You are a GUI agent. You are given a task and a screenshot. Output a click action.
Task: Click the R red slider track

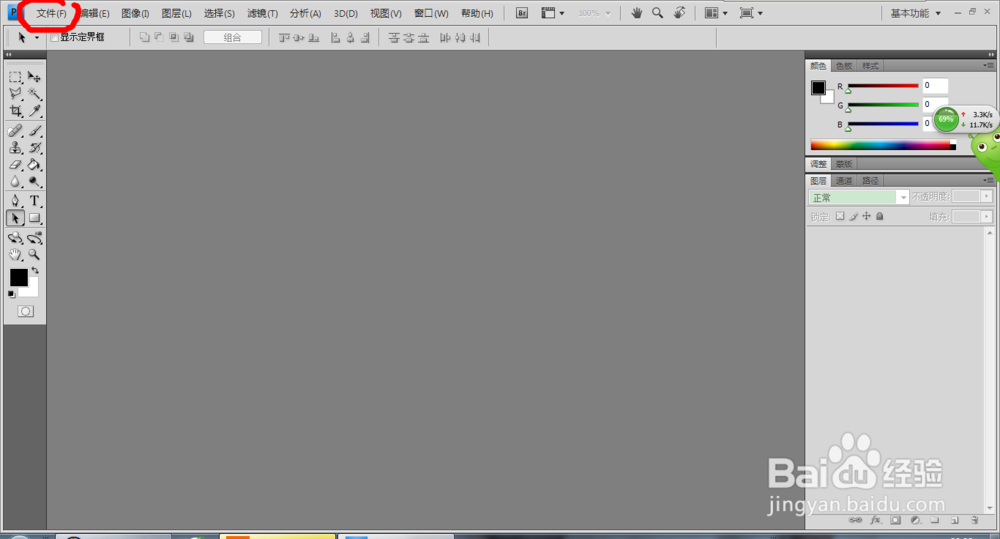pyautogui.click(x=883, y=85)
